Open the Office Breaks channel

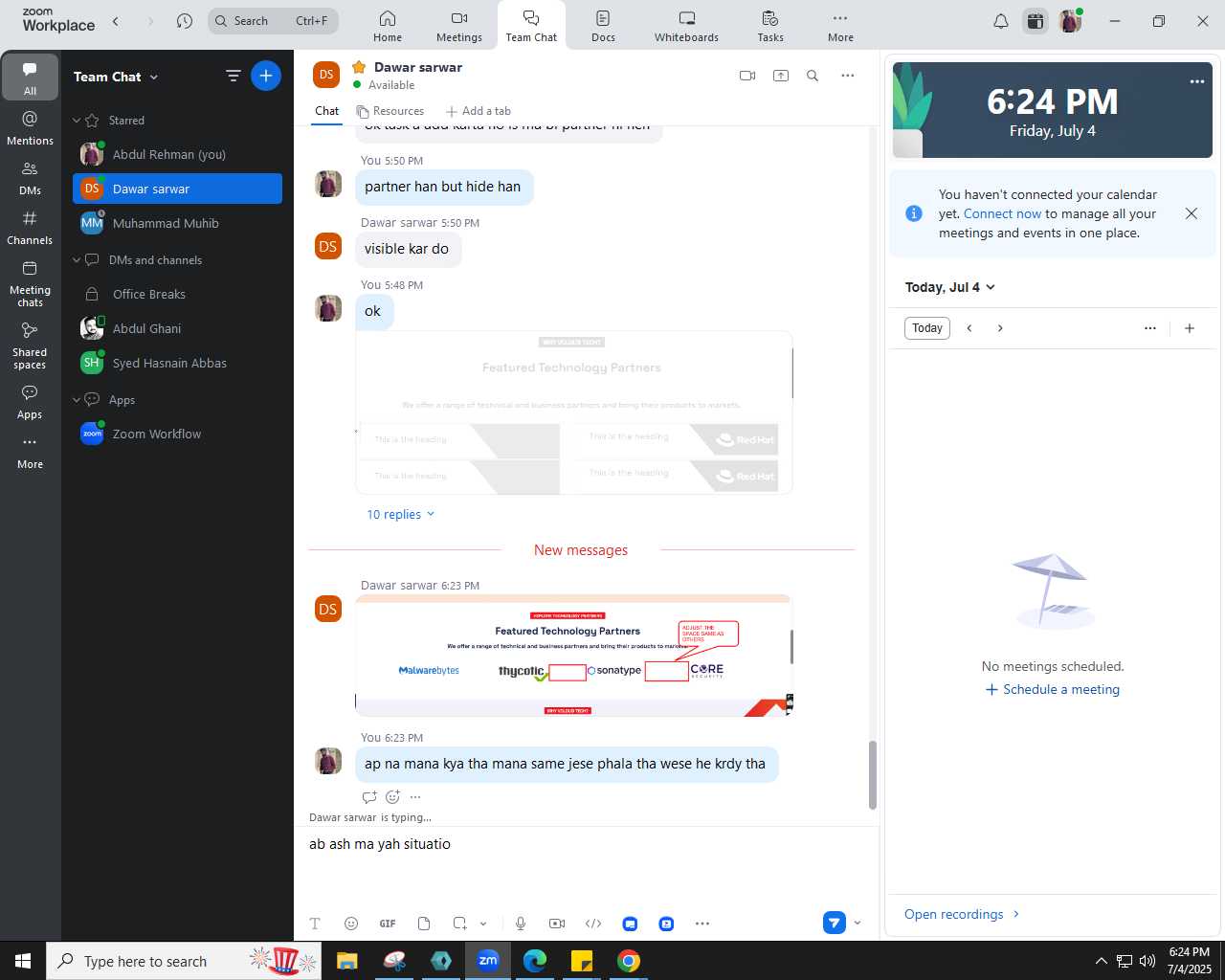pyautogui.click(x=177, y=294)
